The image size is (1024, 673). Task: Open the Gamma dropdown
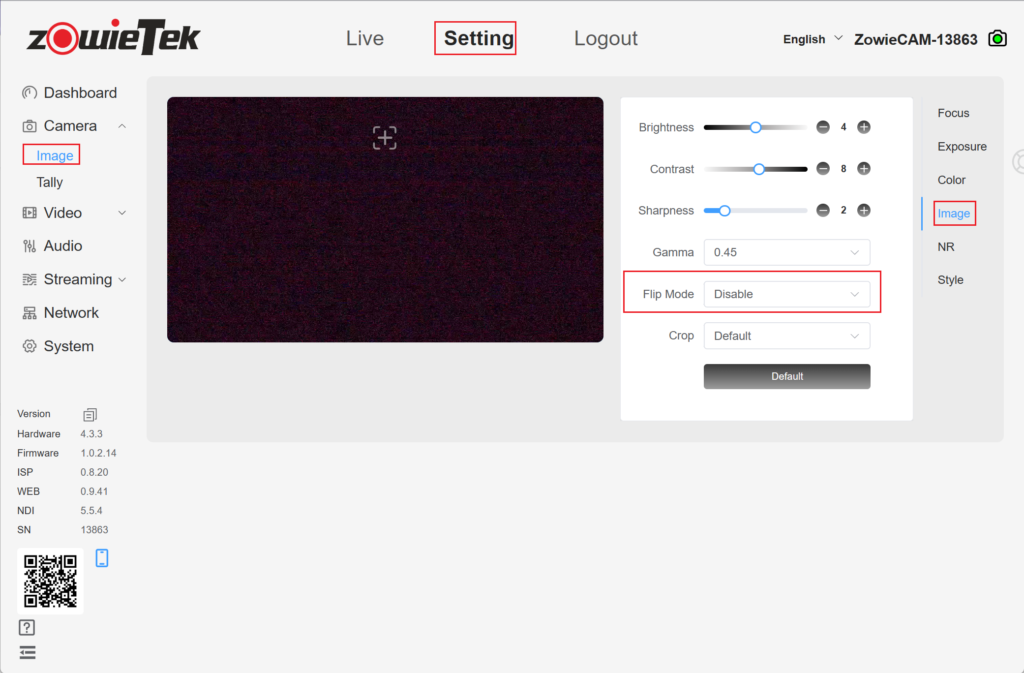[x=787, y=253]
